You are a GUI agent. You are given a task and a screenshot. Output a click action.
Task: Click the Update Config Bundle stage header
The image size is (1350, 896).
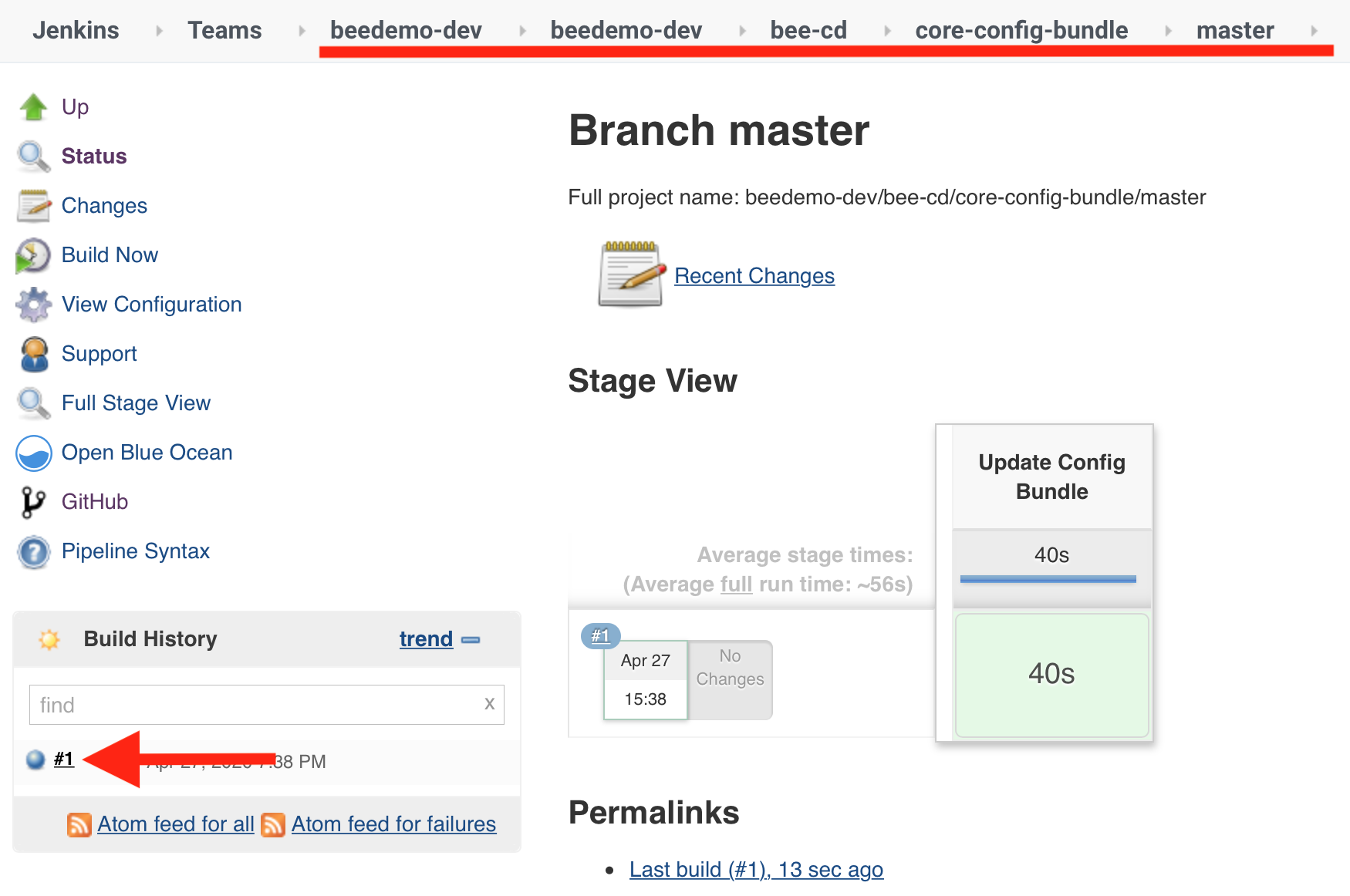[1052, 477]
